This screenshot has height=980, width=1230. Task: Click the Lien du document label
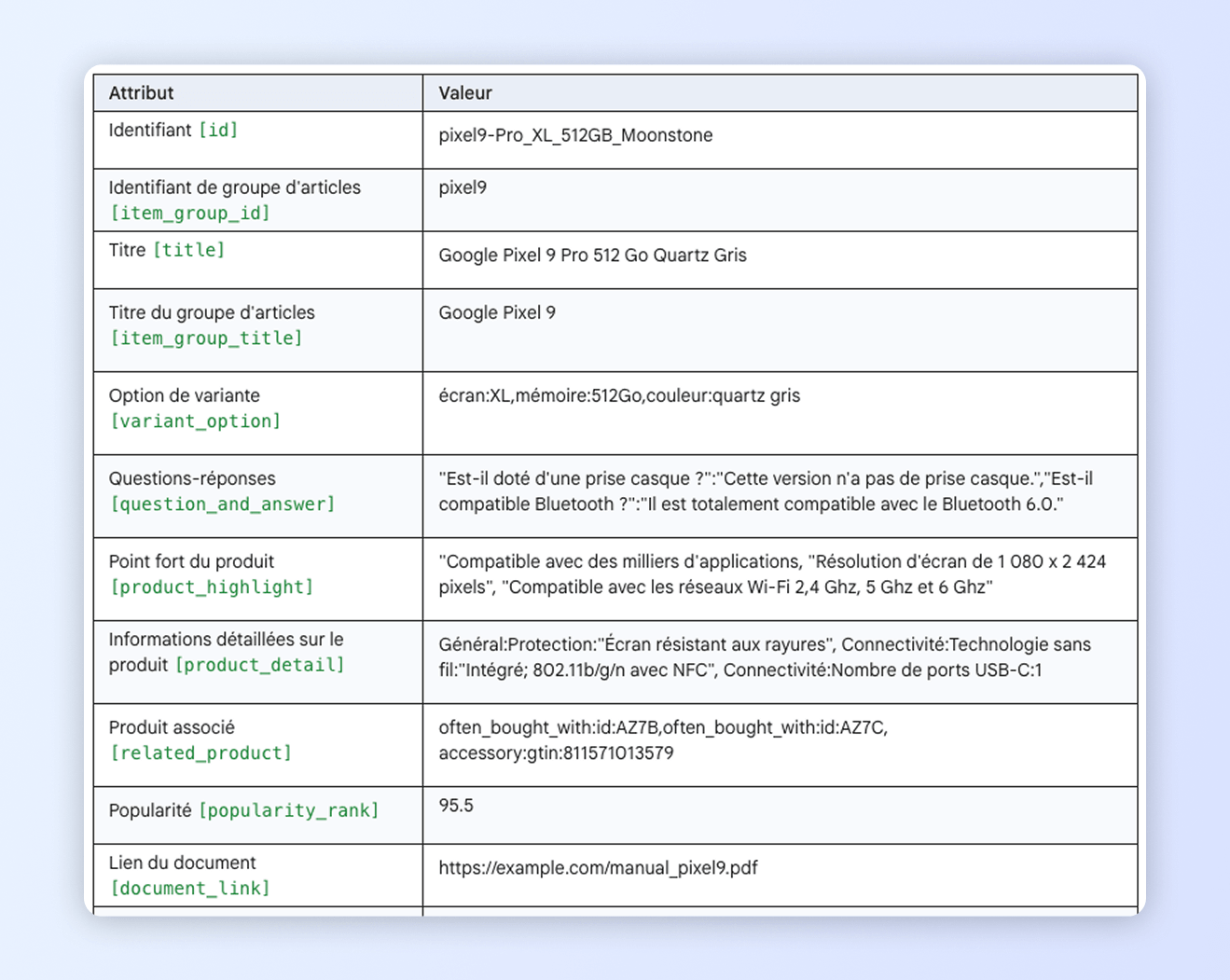click(182, 863)
